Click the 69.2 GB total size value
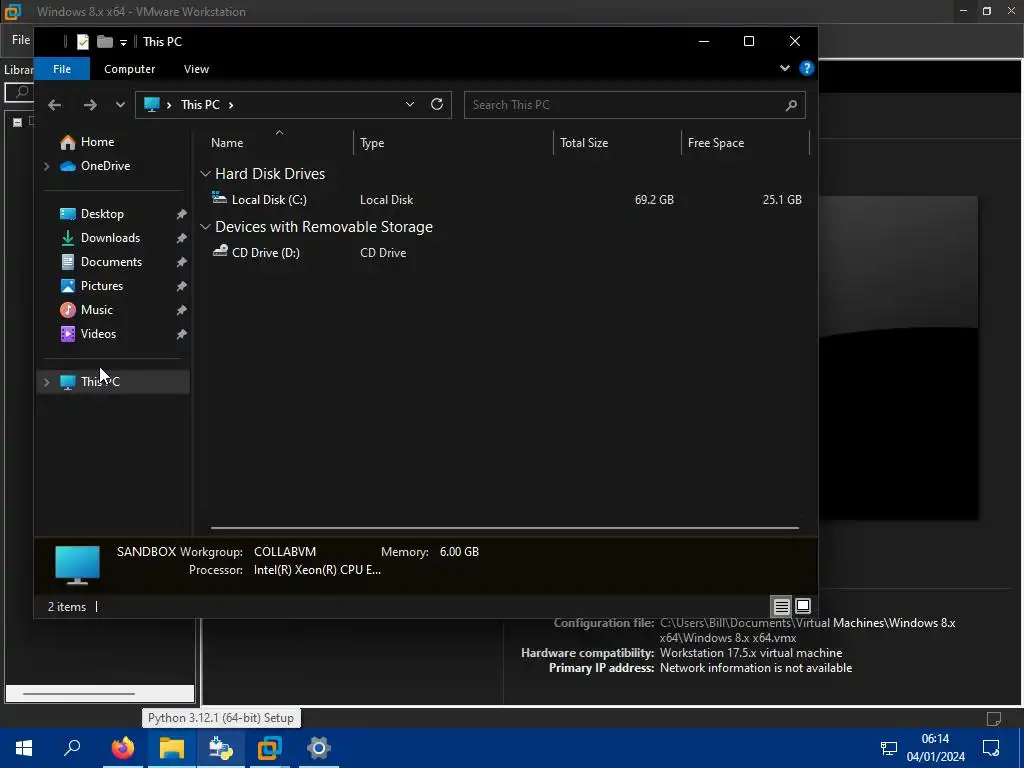The height and width of the screenshot is (768, 1024). click(654, 200)
